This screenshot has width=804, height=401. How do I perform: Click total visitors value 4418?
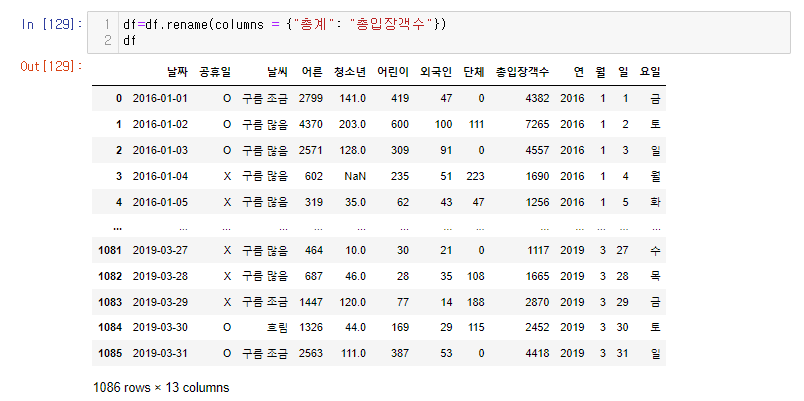tap(537, 353)
